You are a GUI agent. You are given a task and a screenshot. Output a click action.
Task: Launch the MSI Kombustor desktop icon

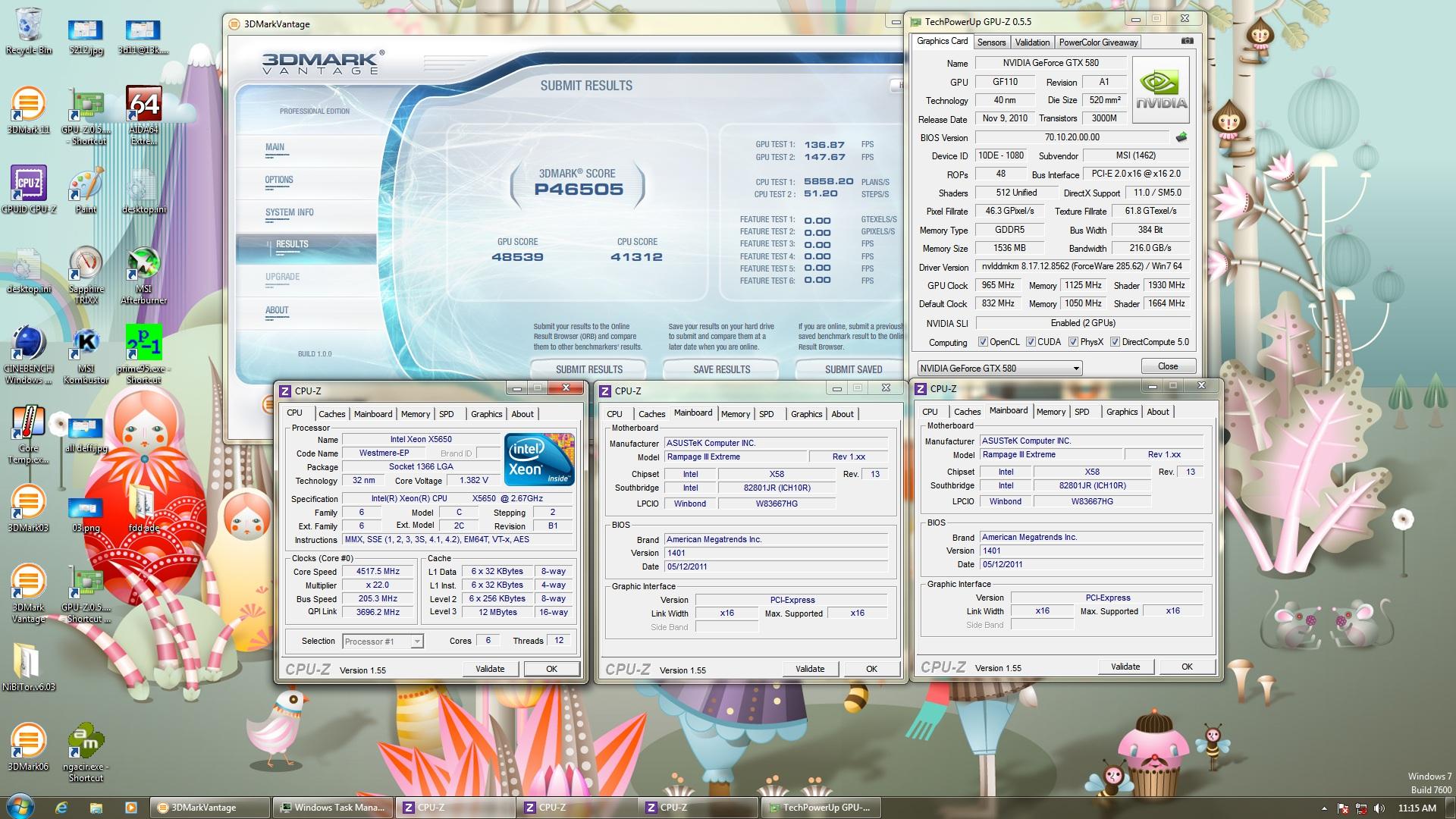(x=86, y=356)
